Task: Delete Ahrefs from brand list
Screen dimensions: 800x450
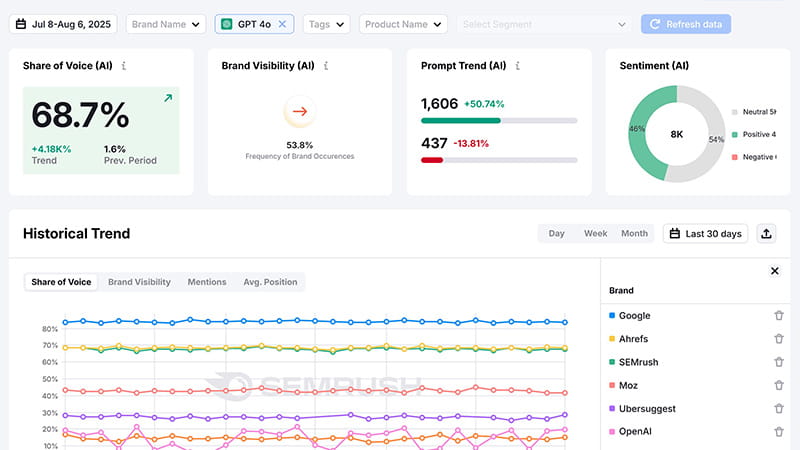Action: pos(779,339)
